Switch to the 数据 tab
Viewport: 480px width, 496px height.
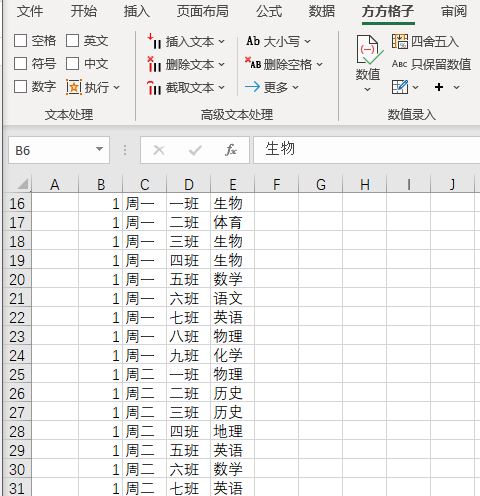point(321,12)
